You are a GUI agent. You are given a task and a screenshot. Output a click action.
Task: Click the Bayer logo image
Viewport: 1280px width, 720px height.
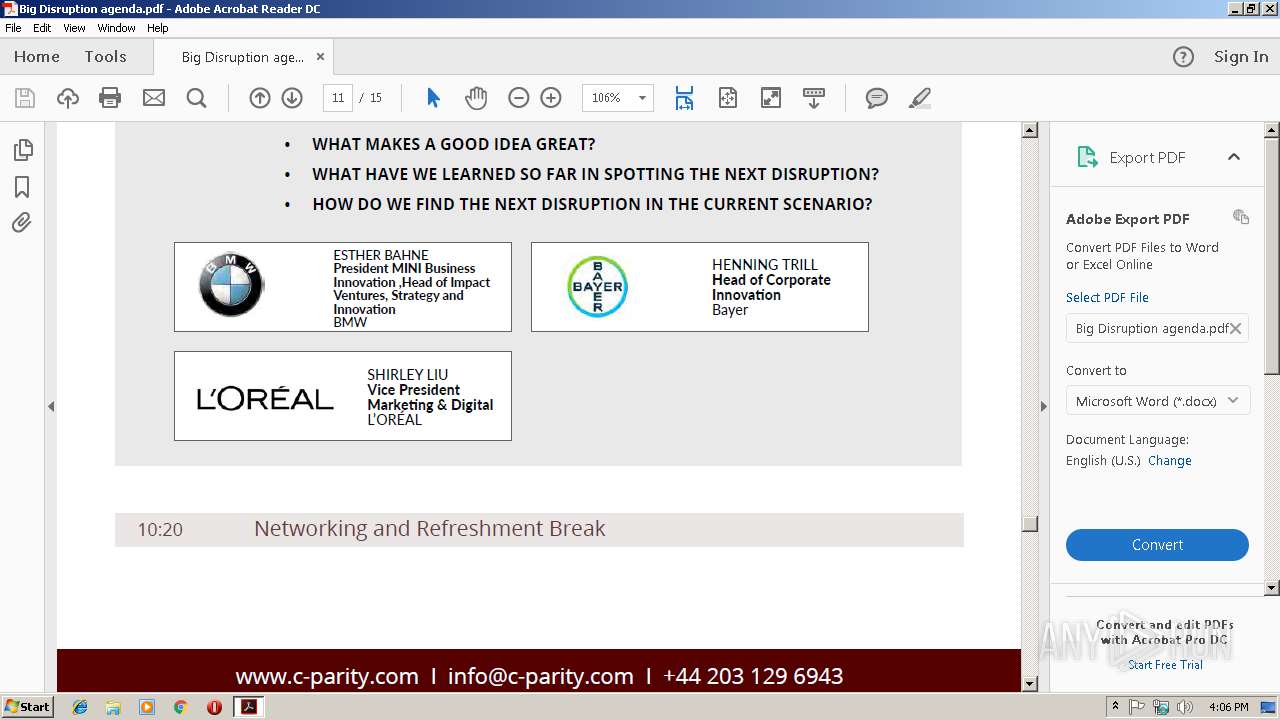[x=597, y=287]
